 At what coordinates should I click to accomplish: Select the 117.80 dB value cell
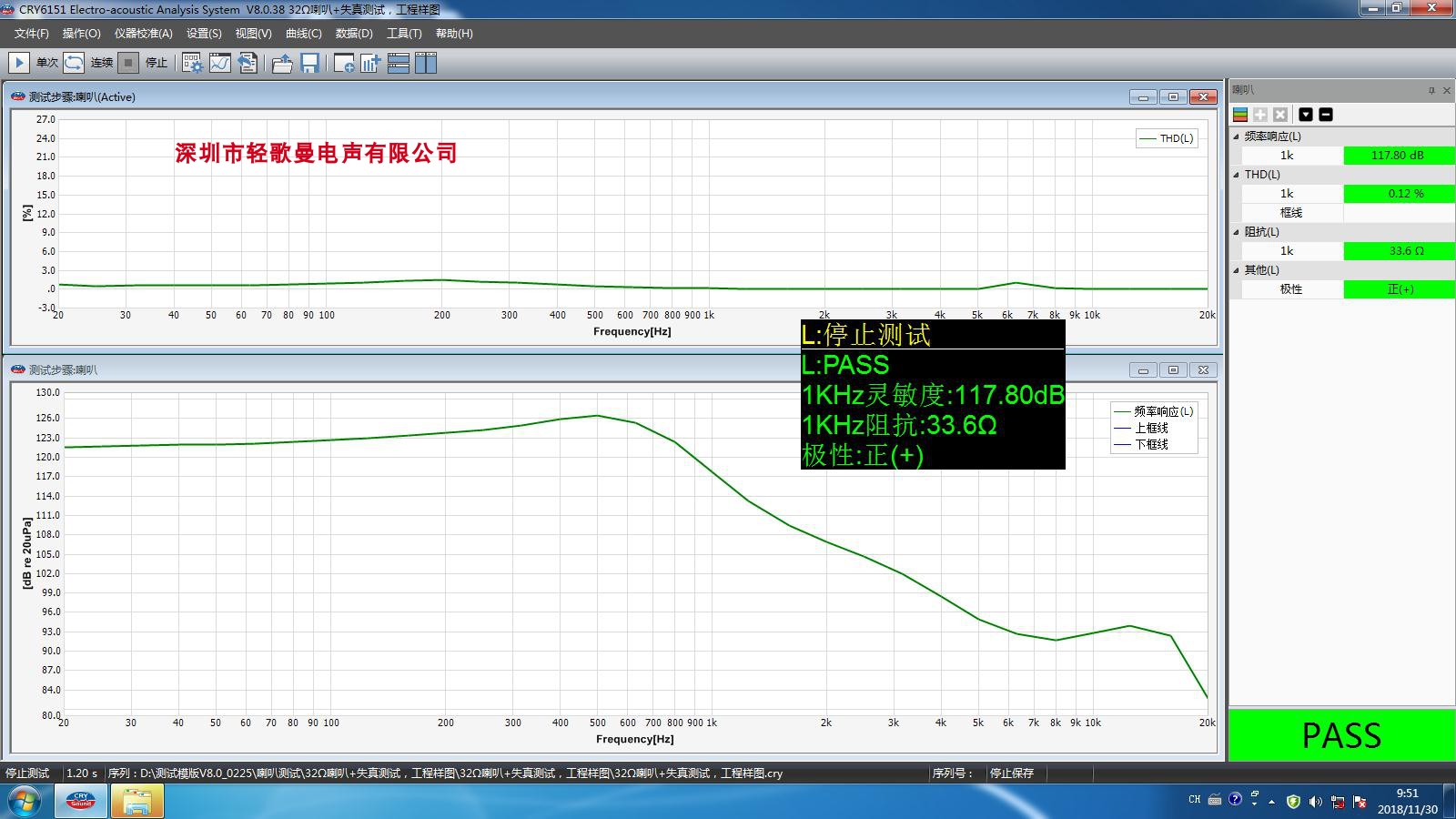tap(1399, 156)
